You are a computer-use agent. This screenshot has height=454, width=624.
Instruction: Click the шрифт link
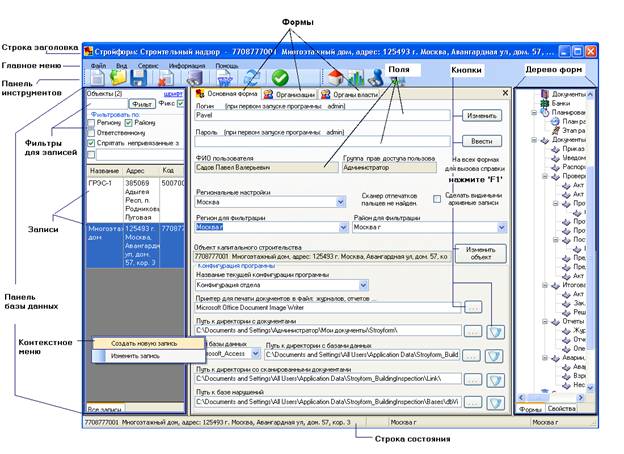[173, 94]
